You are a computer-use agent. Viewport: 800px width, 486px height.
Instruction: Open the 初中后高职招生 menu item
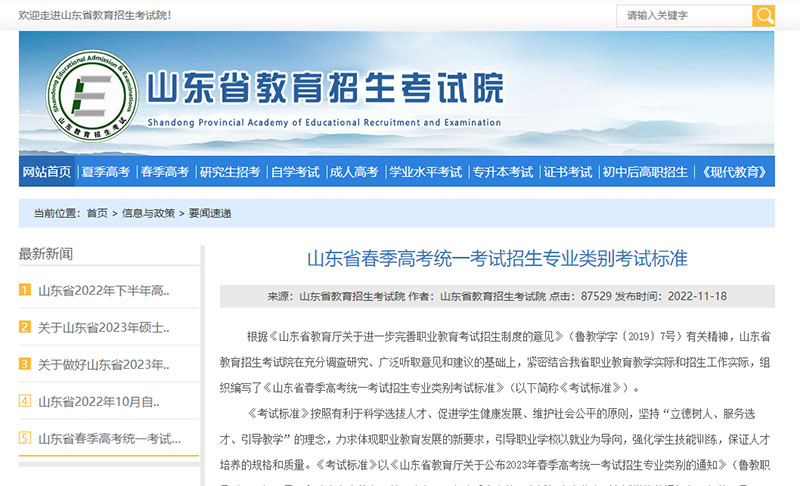tap(645, 172)
